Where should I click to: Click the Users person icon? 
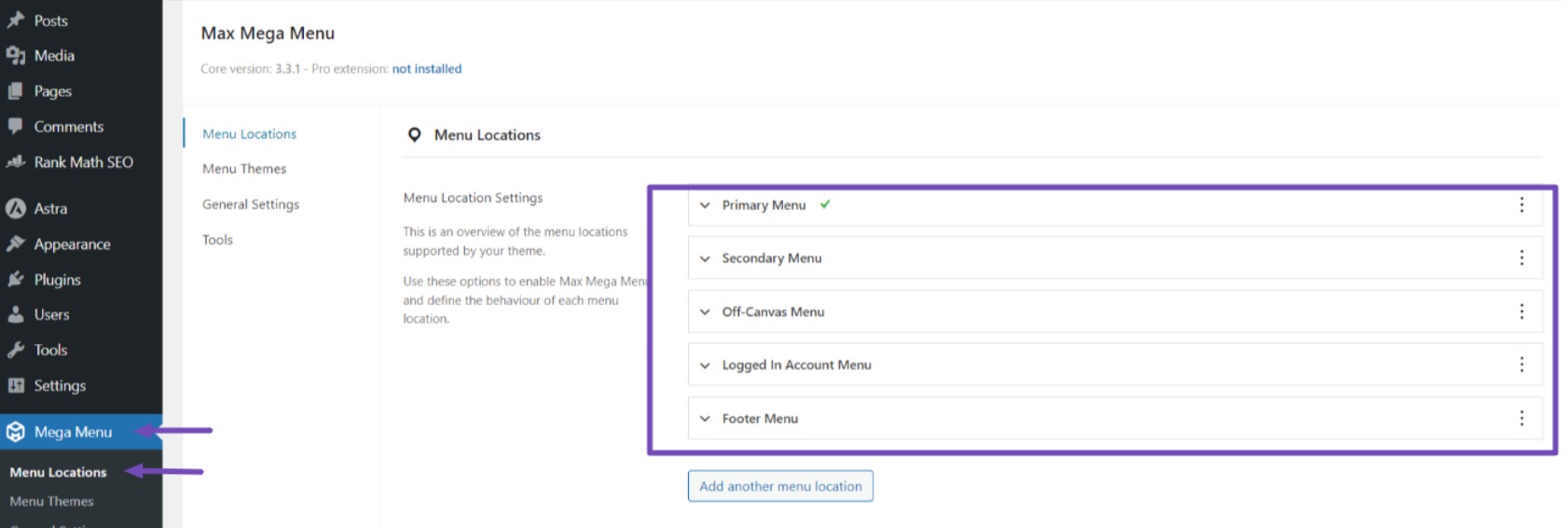point(16,314)
